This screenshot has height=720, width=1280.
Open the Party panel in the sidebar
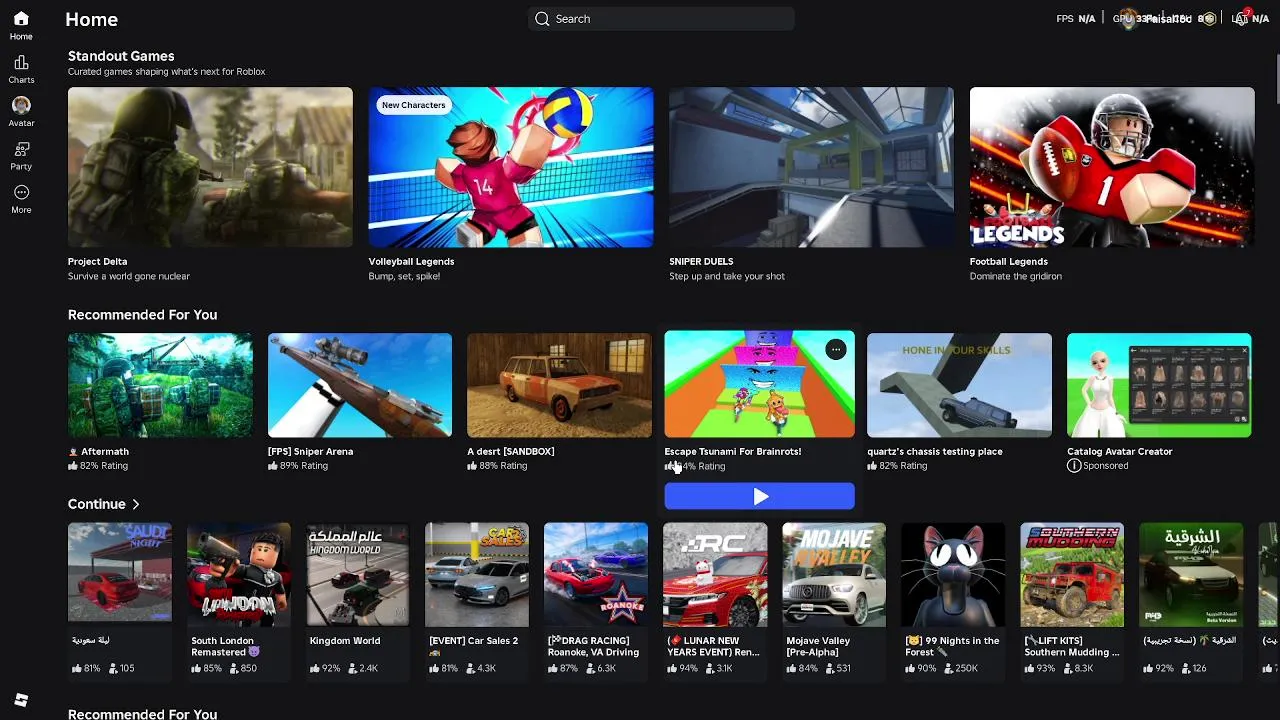(21, 156)
